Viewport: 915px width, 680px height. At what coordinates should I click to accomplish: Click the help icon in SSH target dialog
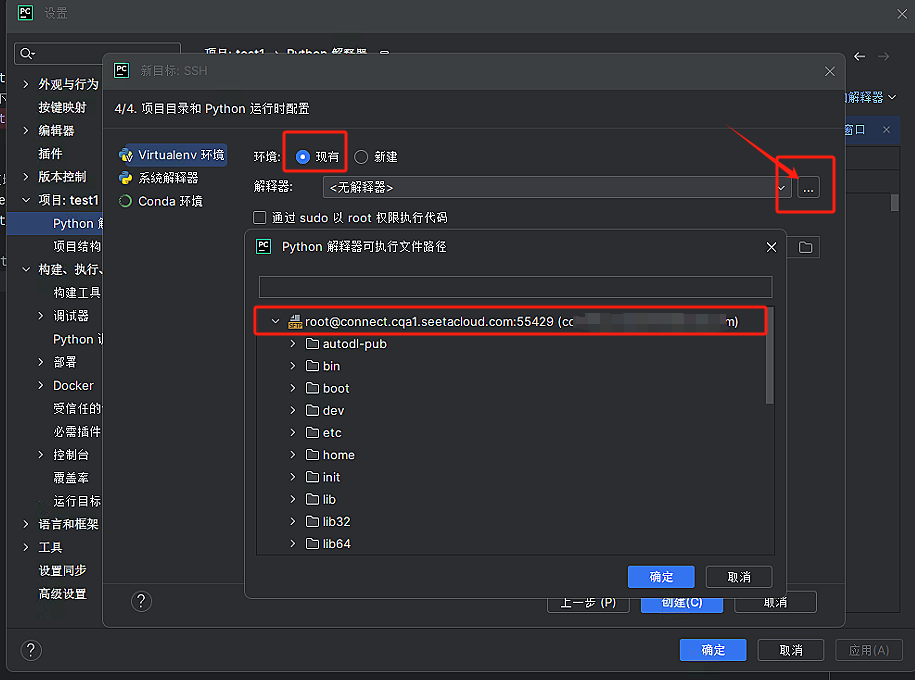(x=141, y=601)
